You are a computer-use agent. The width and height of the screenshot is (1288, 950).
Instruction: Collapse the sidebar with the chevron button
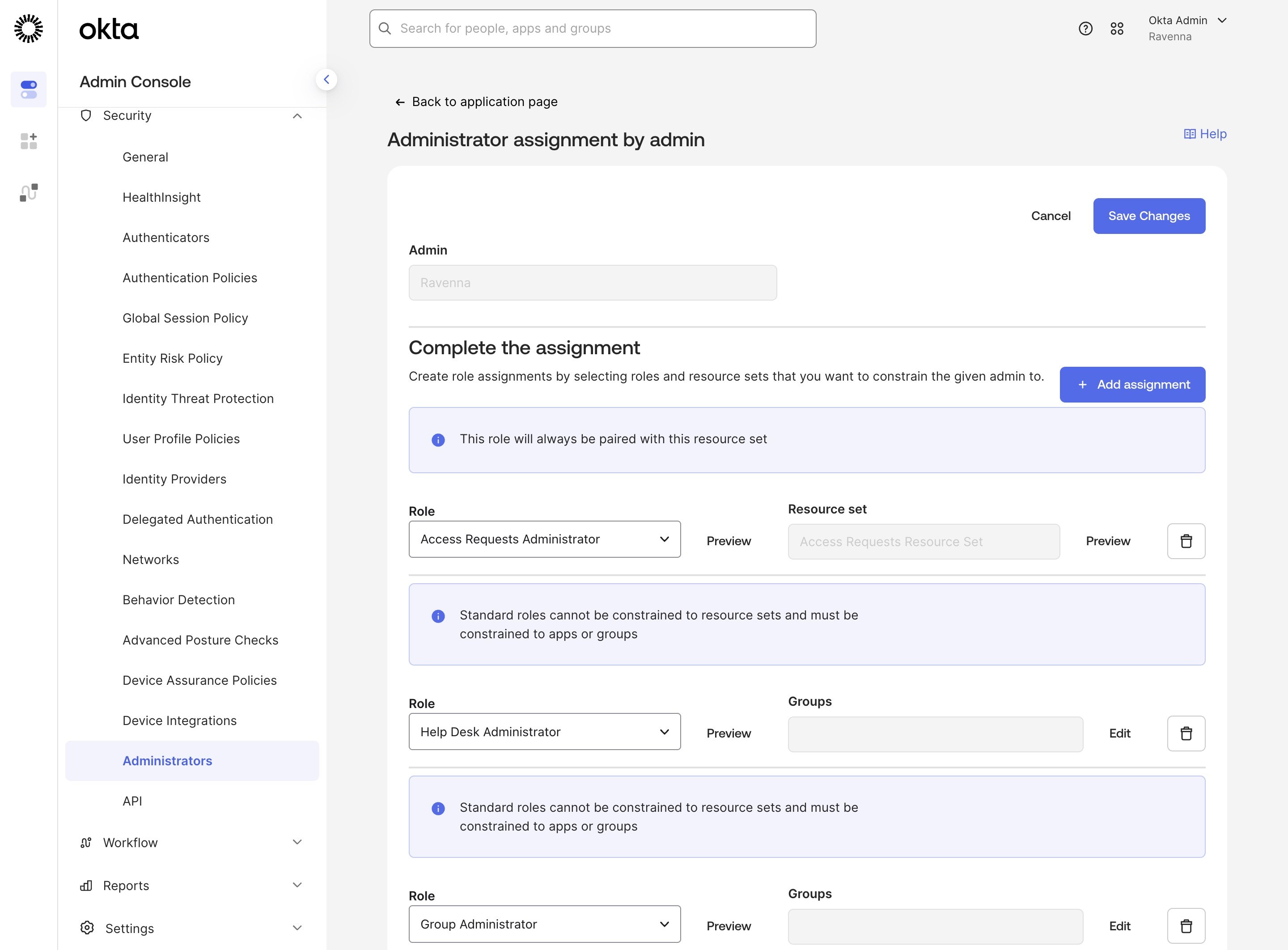(x=326, y=79)
